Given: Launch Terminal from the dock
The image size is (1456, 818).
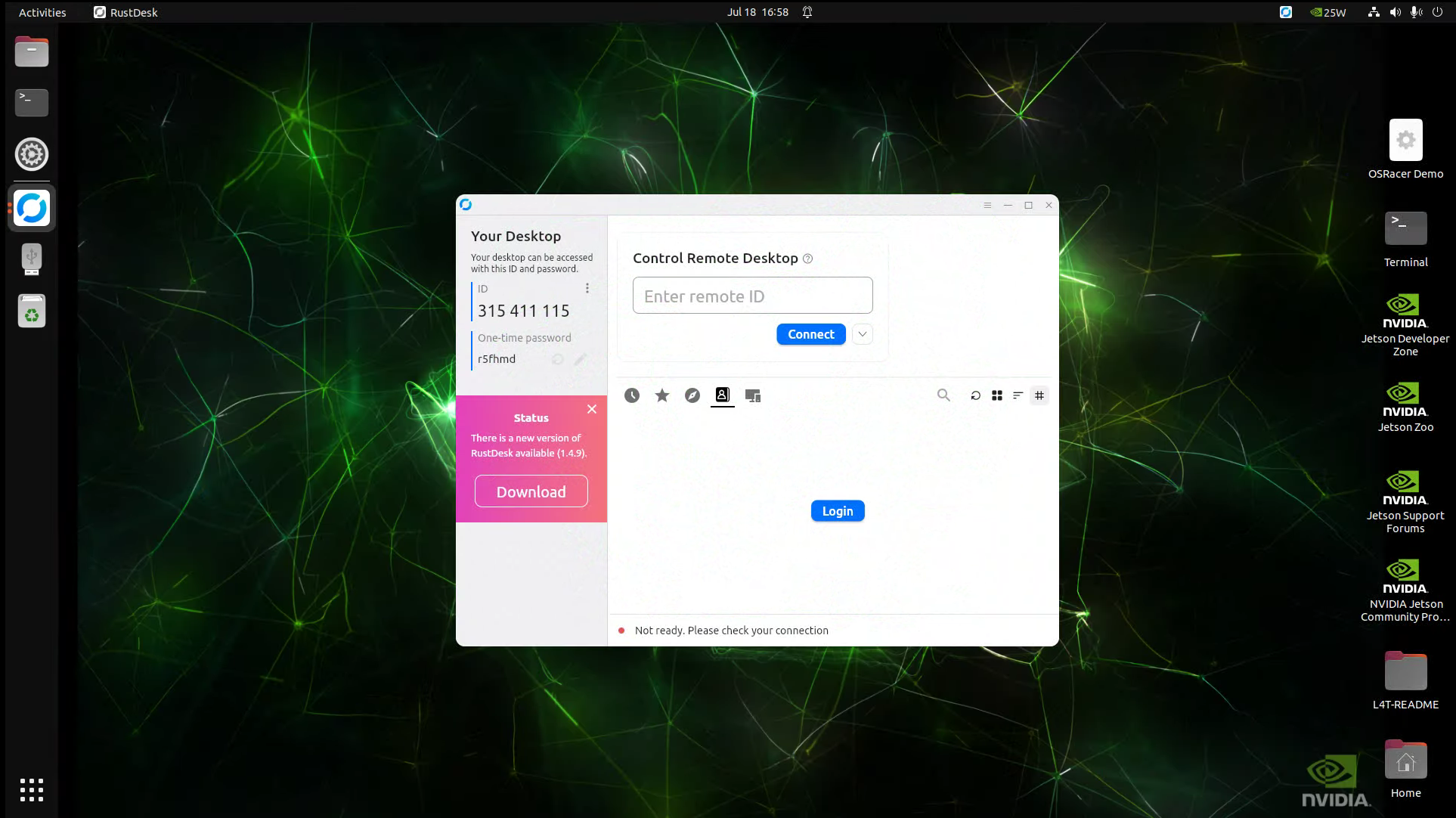Looking at the screenshot, I should 32,103.
